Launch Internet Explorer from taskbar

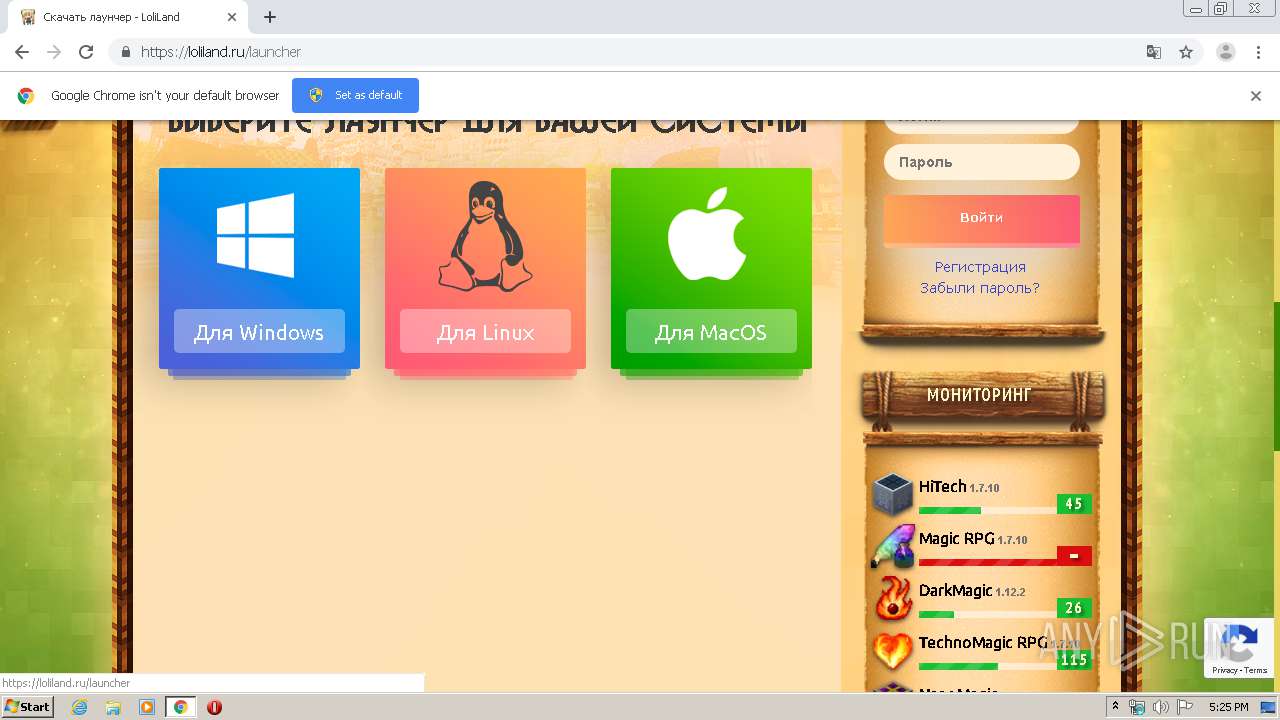tap(80, 707)
